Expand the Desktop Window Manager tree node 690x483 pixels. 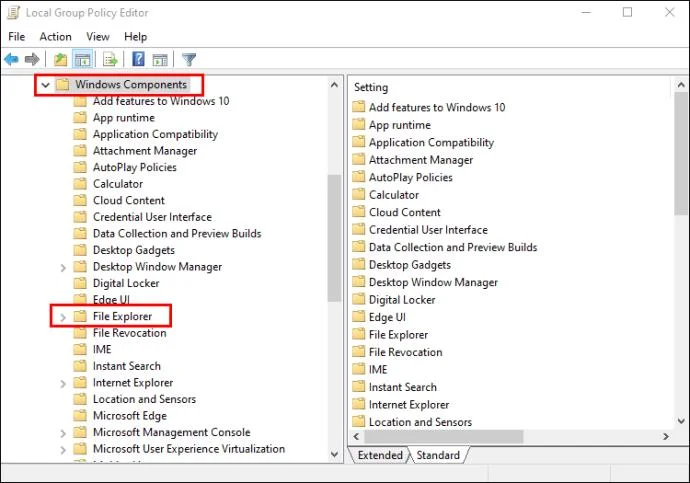[x=63, y=267]
